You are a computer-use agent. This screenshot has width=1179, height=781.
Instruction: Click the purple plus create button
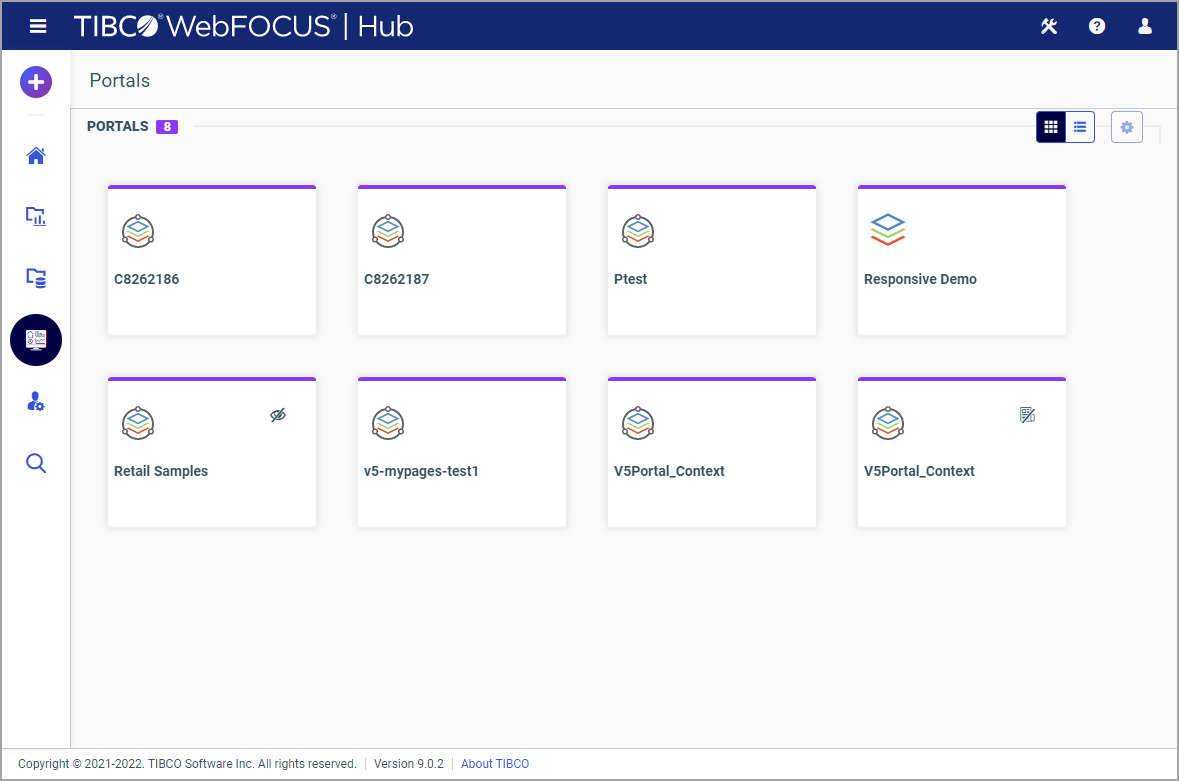pos(36,82)
